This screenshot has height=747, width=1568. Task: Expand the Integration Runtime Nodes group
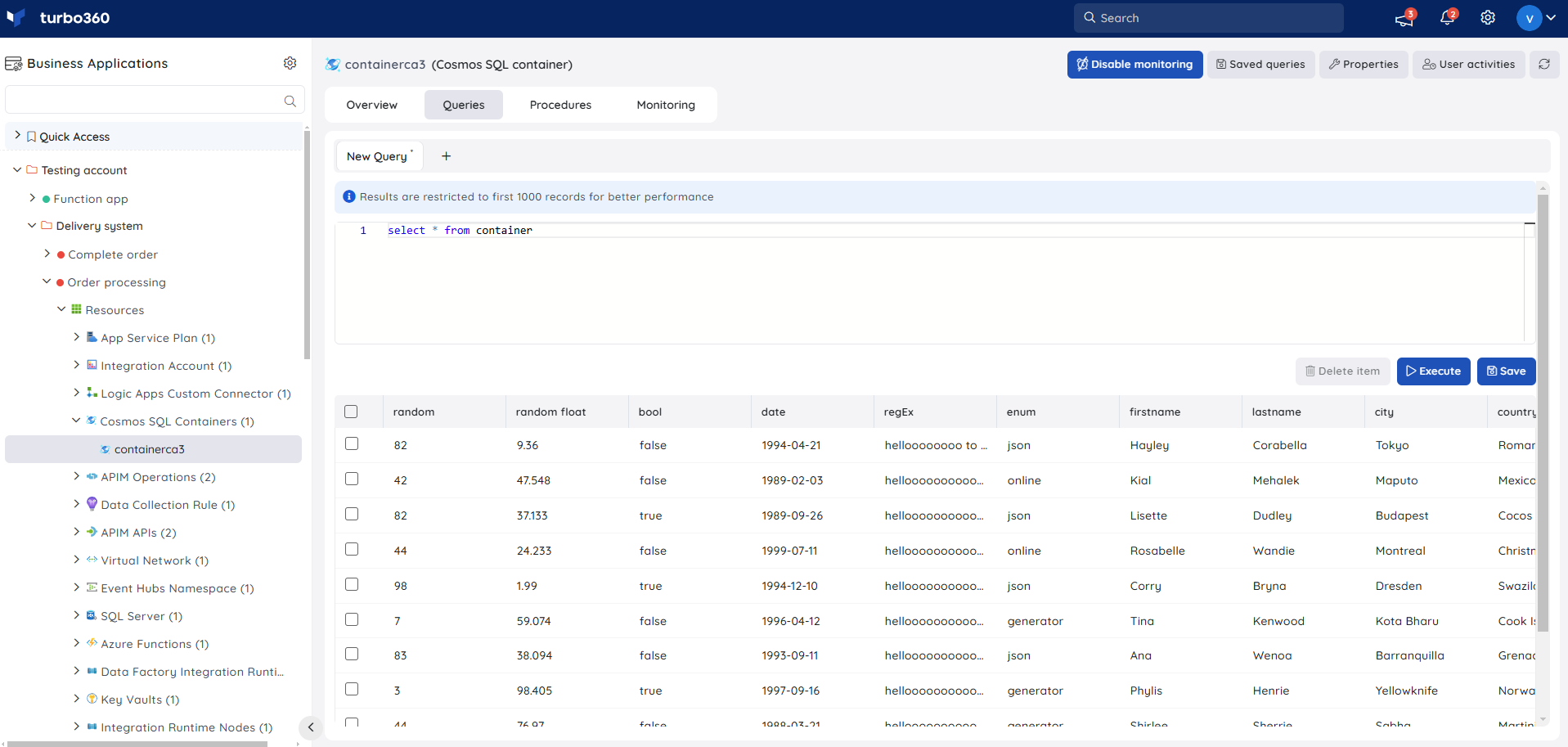click(76, 727)
